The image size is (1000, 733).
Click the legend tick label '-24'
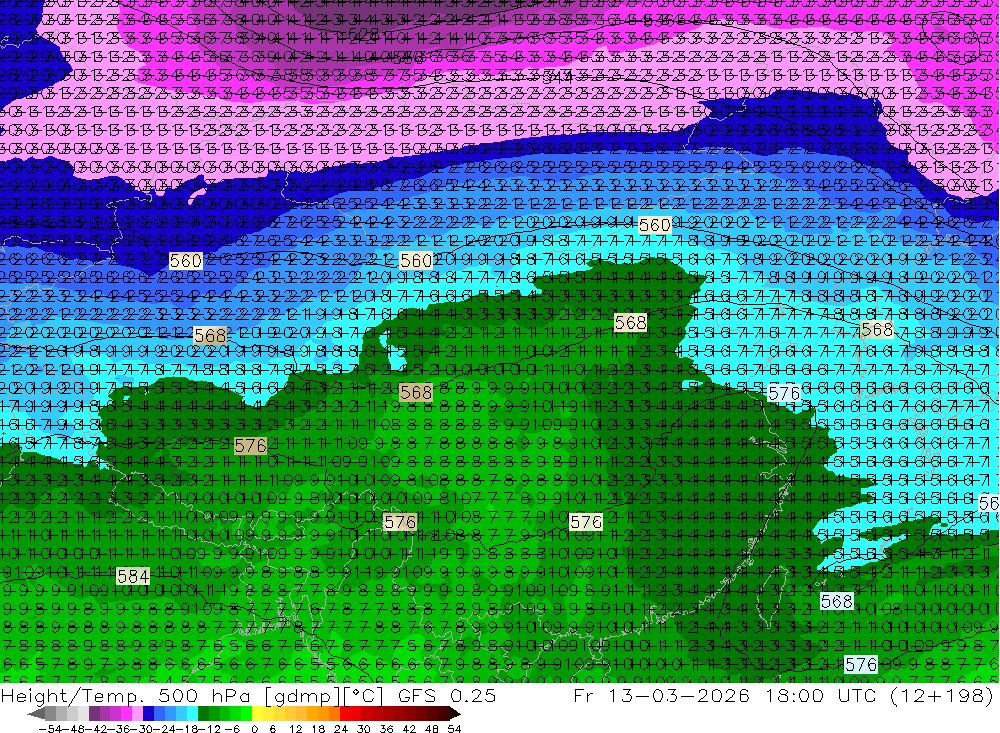coord(166,729)
